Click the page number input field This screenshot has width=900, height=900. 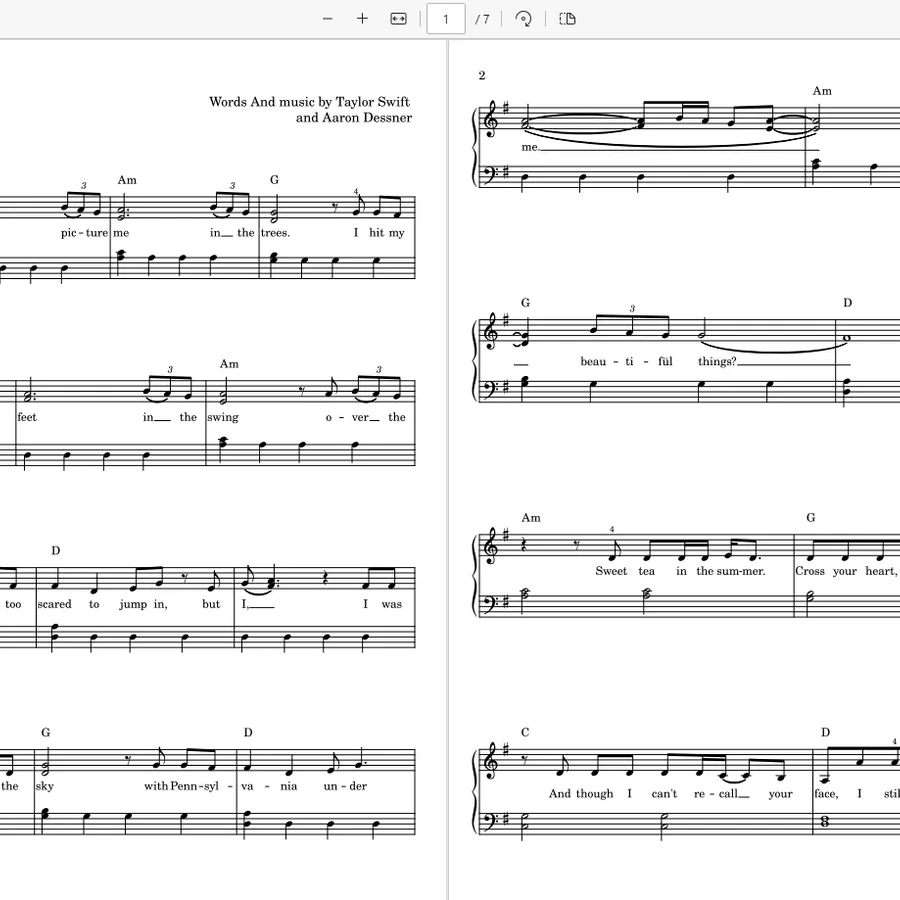coord(446,19)
